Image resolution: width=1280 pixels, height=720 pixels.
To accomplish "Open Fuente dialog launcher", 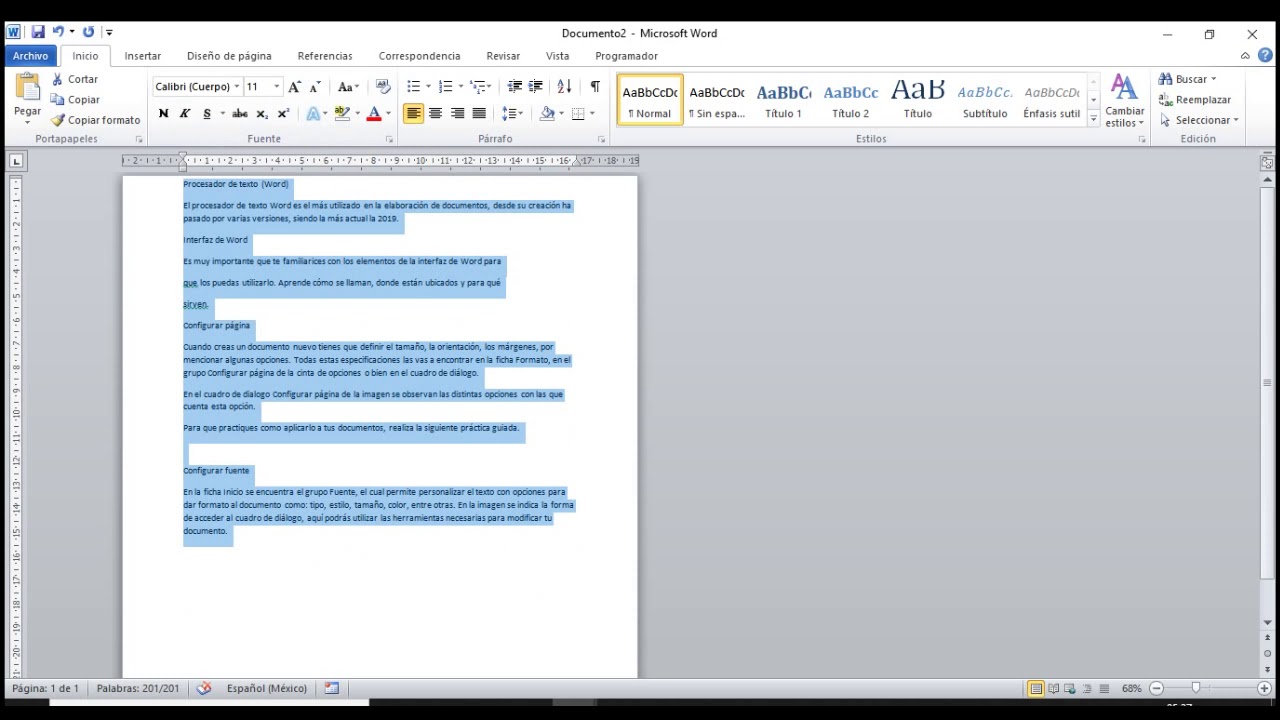I will pyautogui.click(x=392, y=140).
